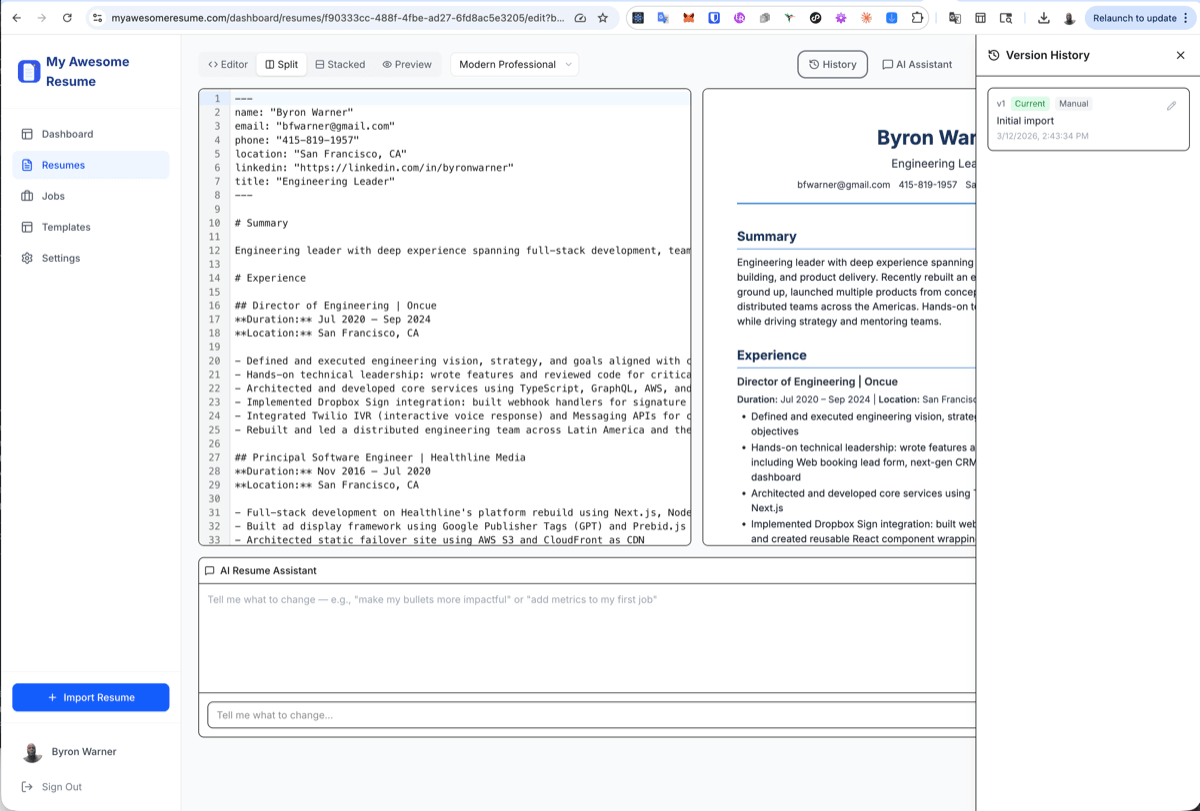Viewport: 1200px width, 811px height.
Task: Enable the Stacked layout view
Action: (x=340, y=64)
